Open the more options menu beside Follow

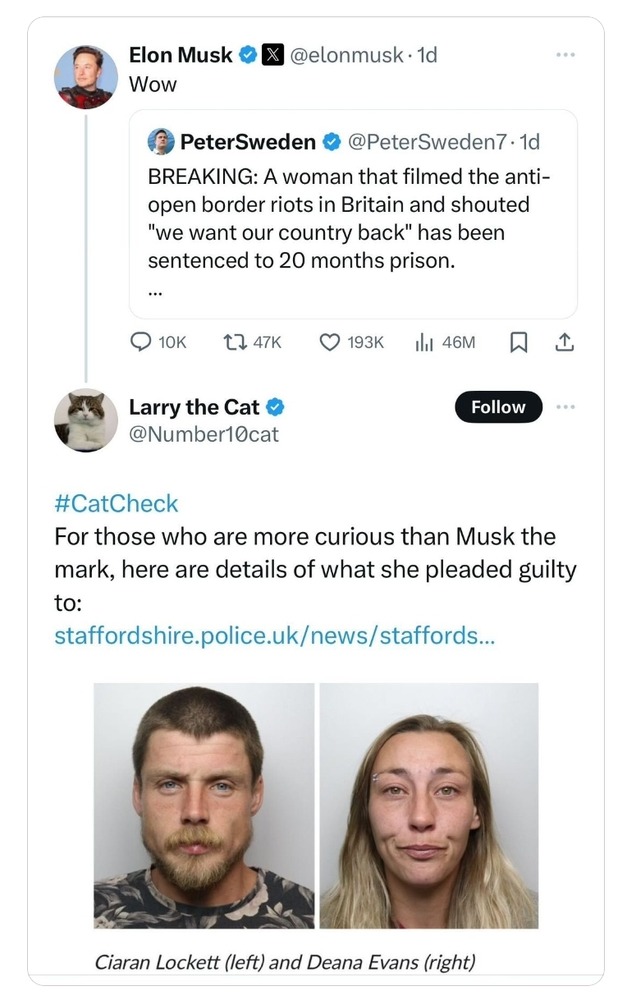[x=566, y=407]
